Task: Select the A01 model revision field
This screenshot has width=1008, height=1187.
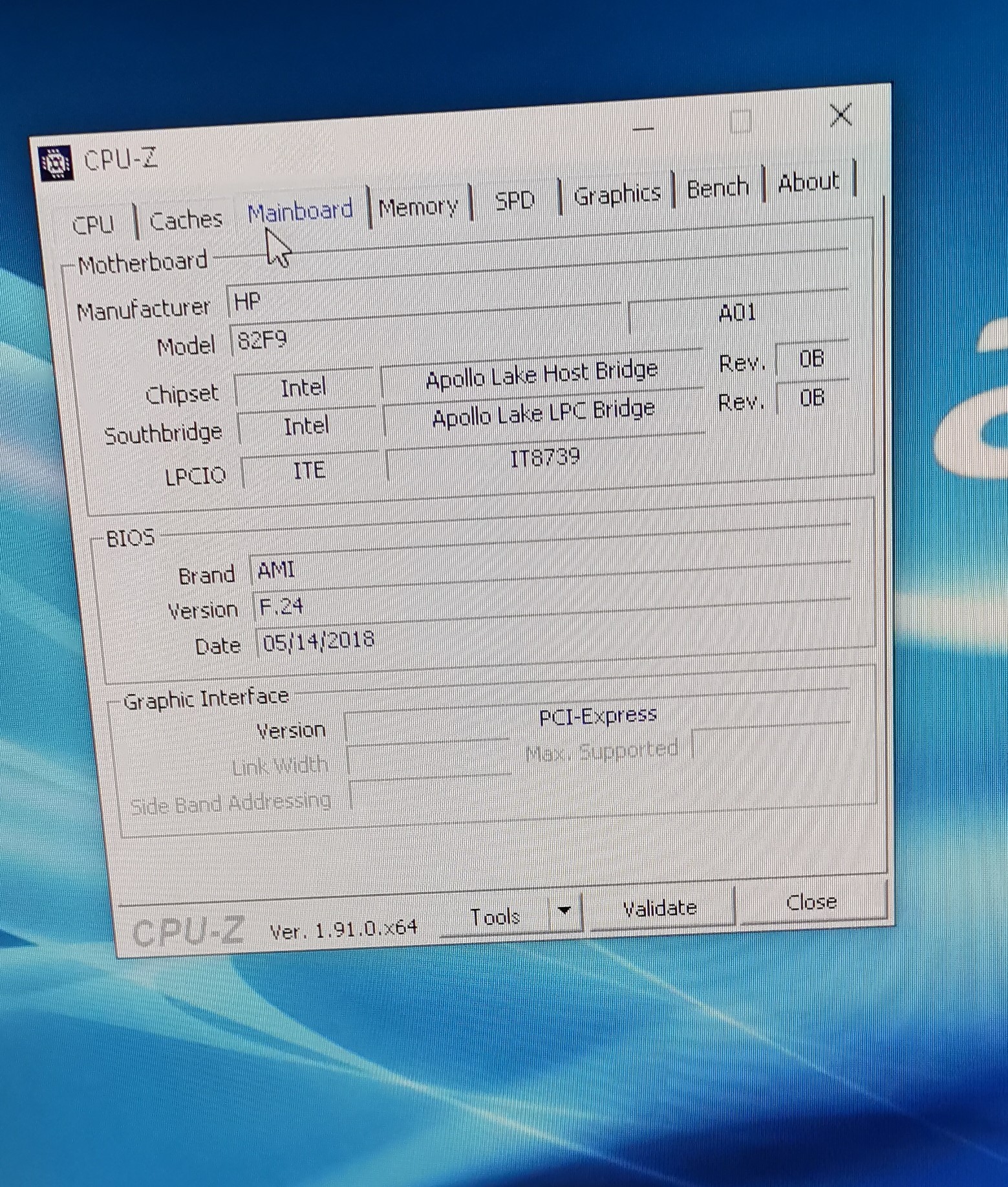Action: tap(738, 313)
